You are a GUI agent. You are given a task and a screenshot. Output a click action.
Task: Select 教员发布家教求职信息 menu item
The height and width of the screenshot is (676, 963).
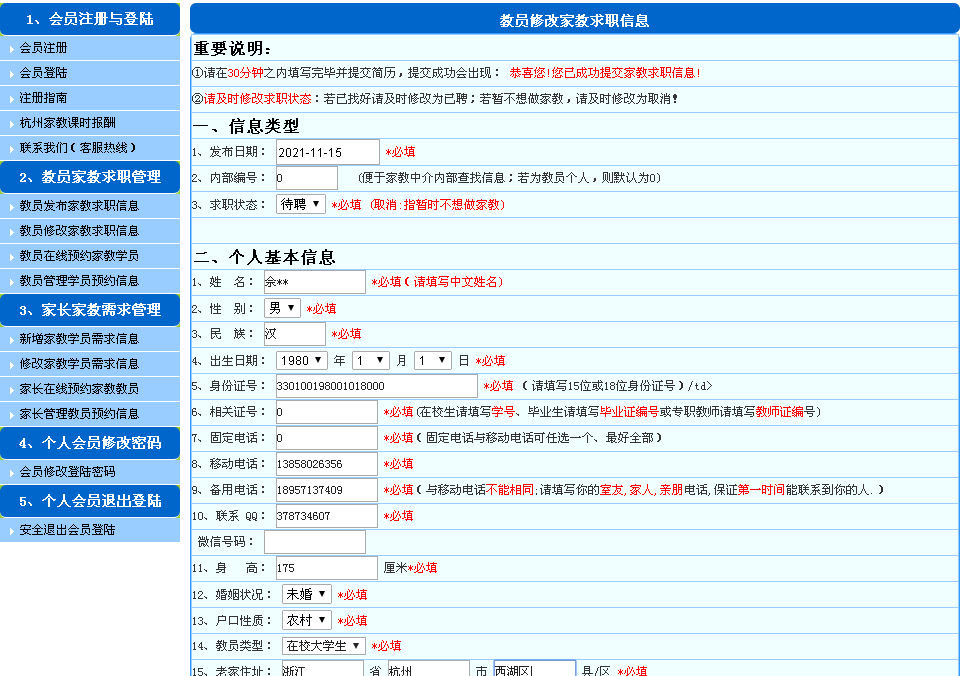coord(79,206)
